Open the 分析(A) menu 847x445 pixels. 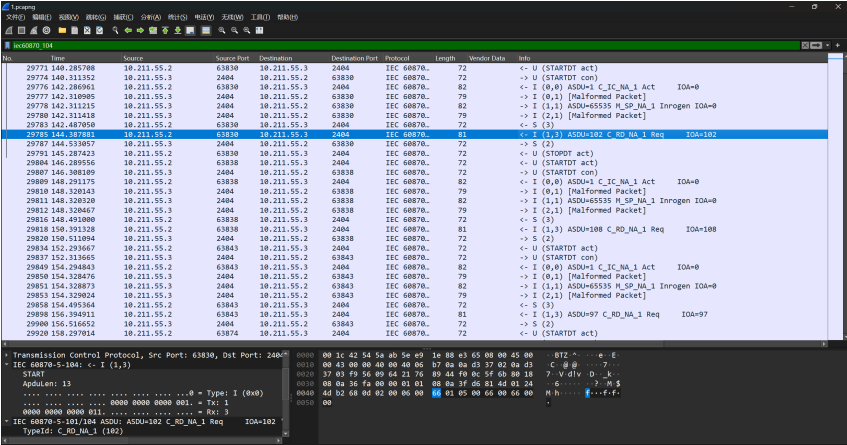151,17
